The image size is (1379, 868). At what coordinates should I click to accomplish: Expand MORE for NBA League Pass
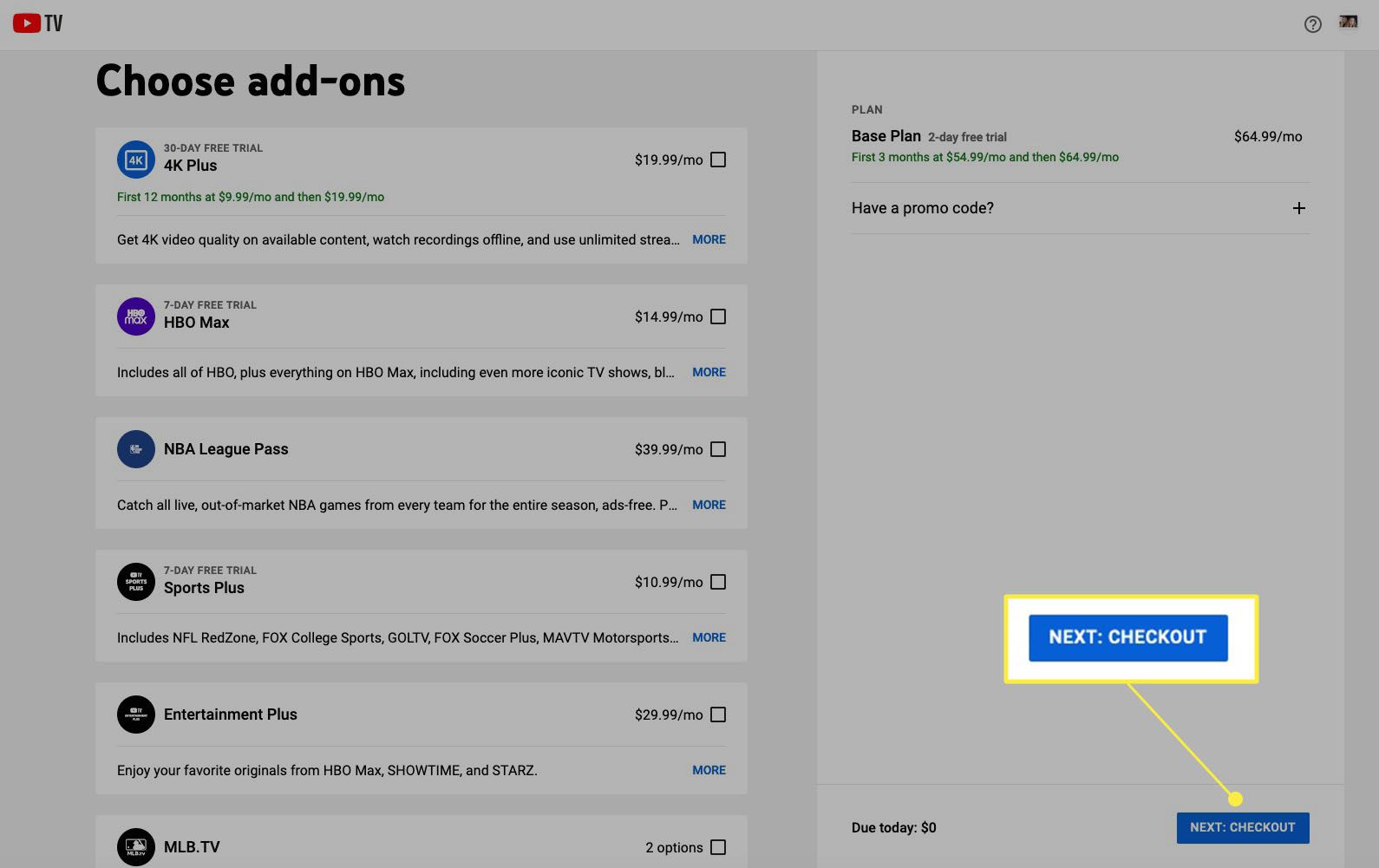click(x=709, y=505)
